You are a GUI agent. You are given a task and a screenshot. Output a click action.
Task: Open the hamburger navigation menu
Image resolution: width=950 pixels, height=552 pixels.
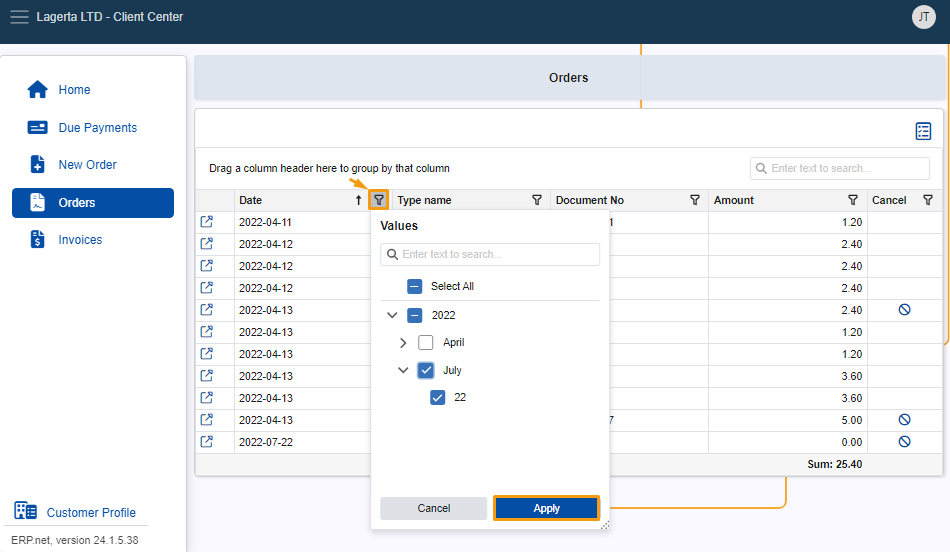point(19,17)
